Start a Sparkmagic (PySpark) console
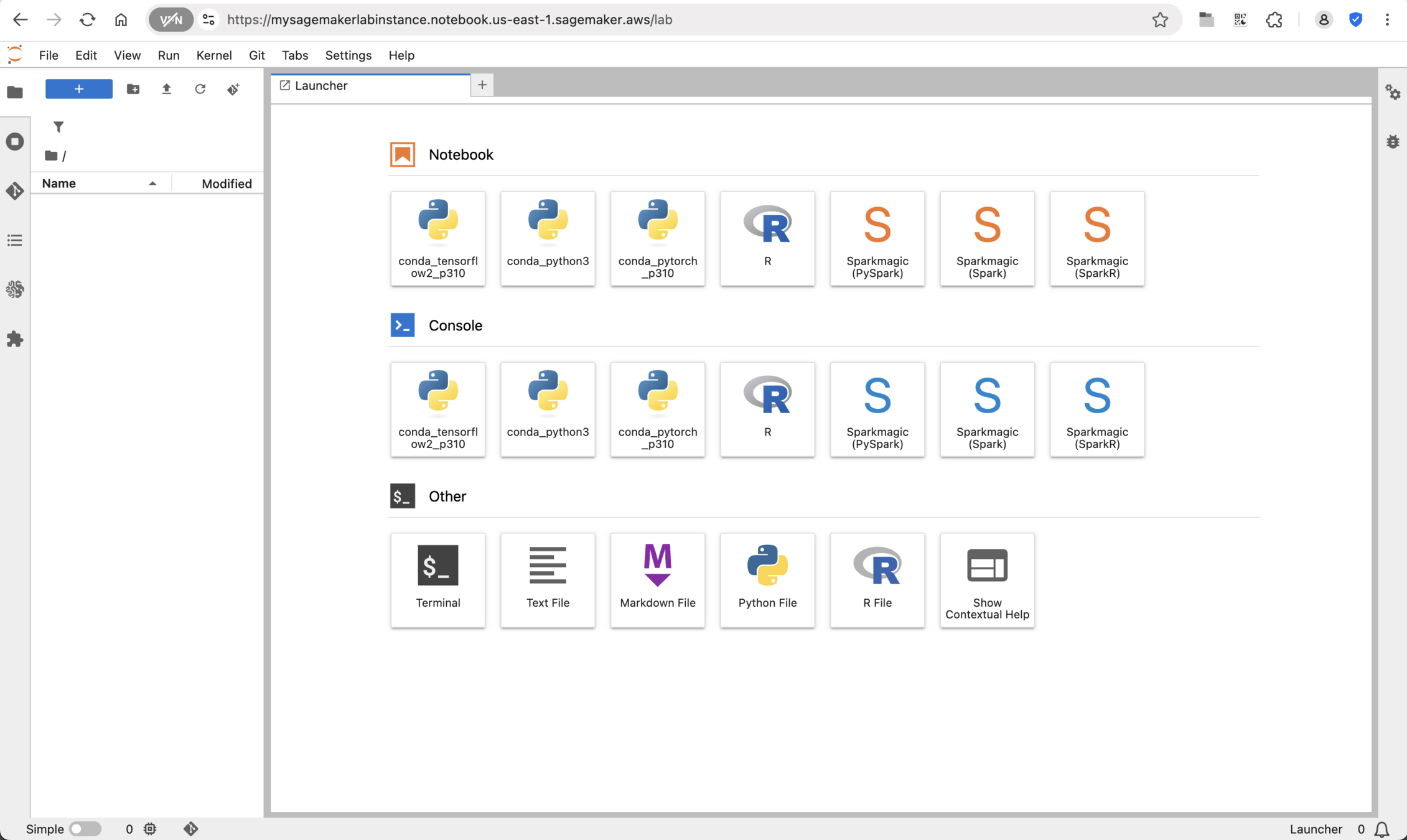The image size is (1407, 840). [x=877, y=409]
